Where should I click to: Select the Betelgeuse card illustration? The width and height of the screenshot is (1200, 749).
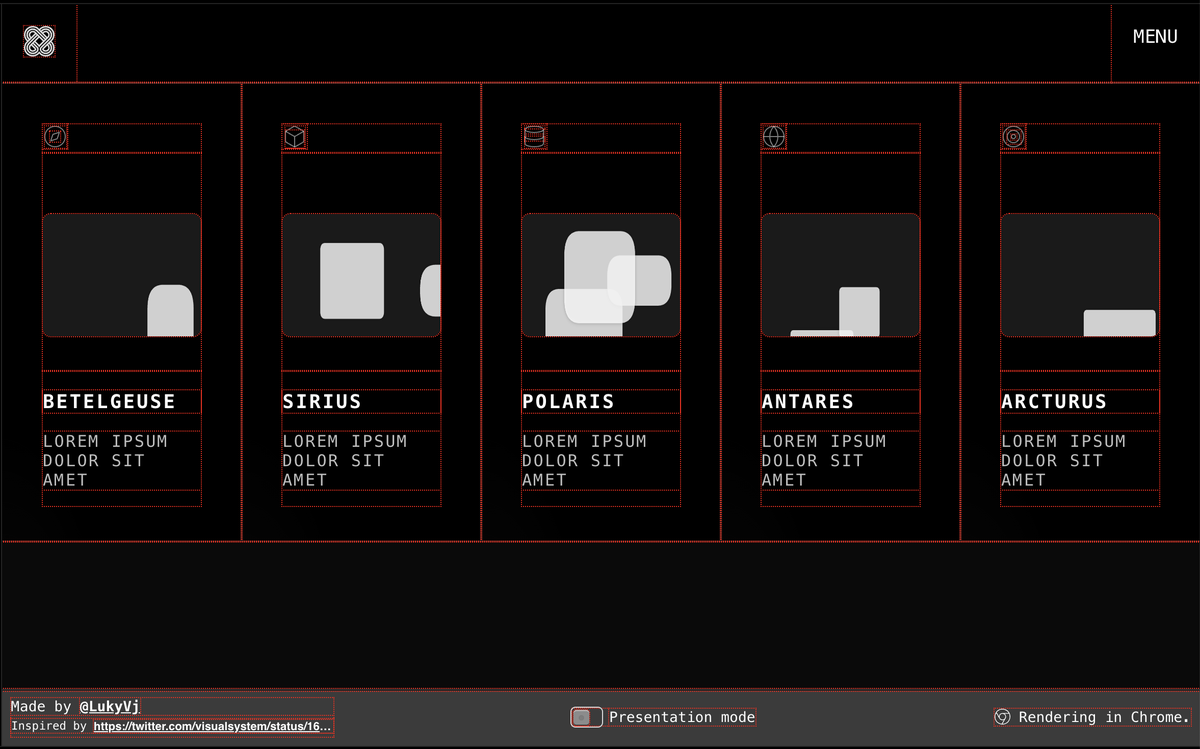click(x=122, y=275)
